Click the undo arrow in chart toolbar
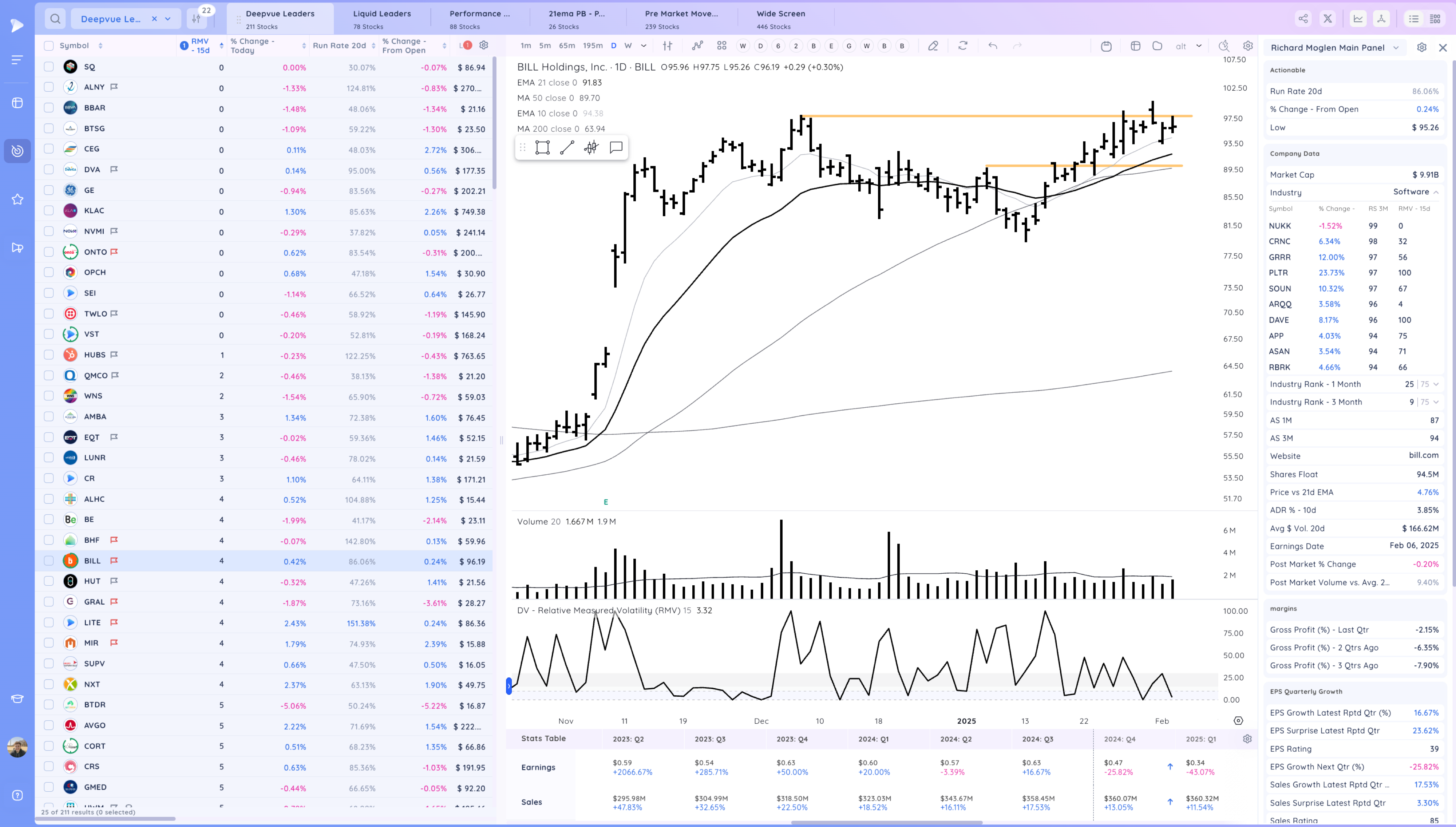The width and height of the screenshot is (1456, 827). point(993,46)
